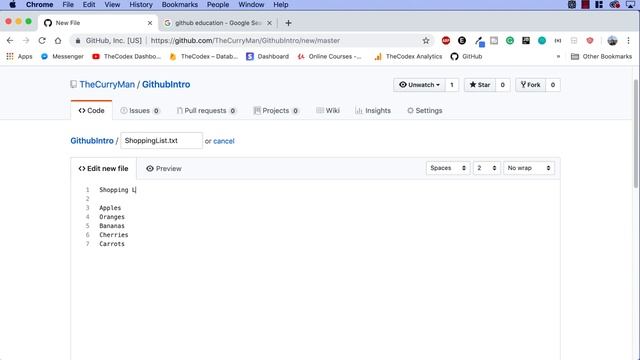Image resolution: width=640 pixels, height=360 pixels.
Task: Reload the current page
Action: point(42,40)
